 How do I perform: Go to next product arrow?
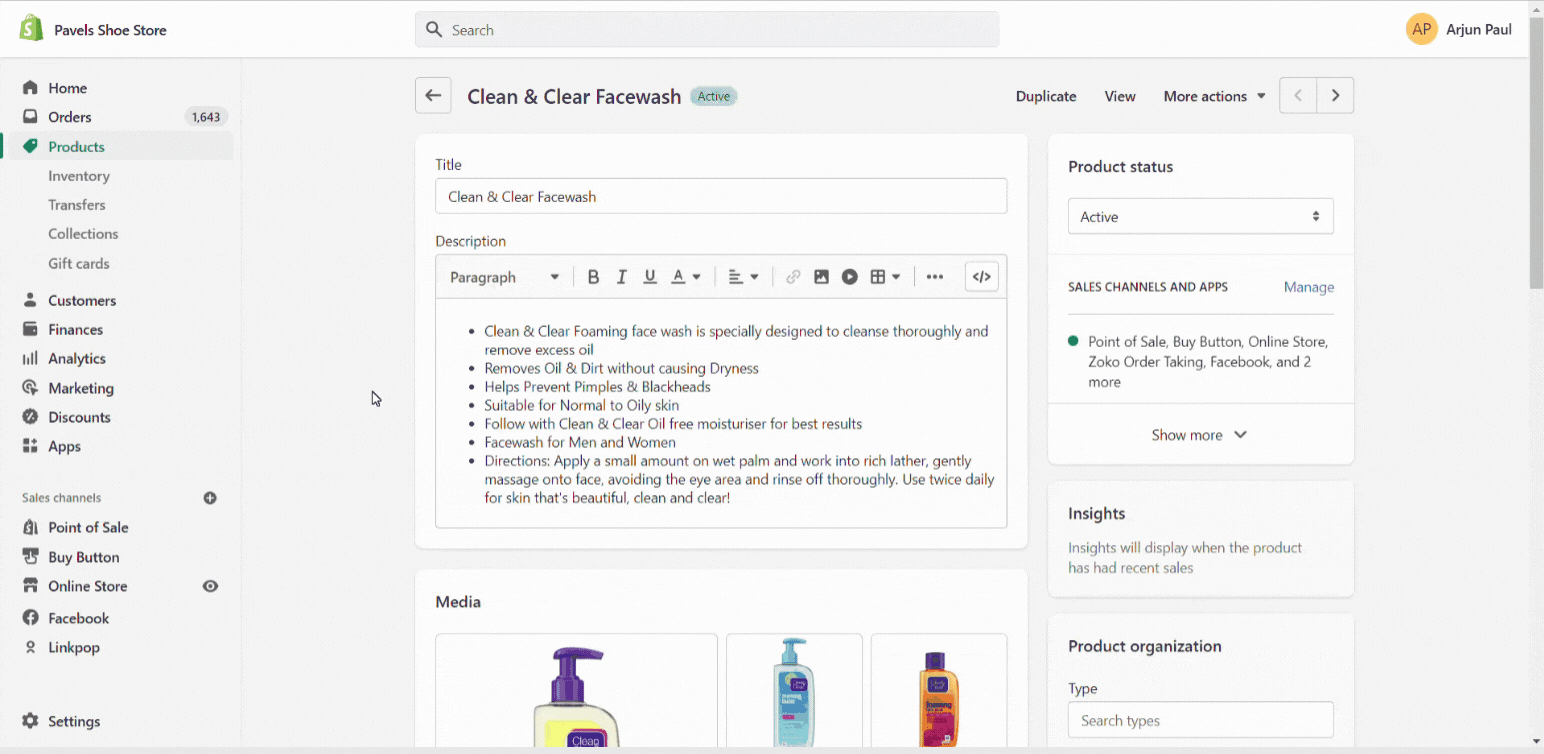[x=1335, y=96]
